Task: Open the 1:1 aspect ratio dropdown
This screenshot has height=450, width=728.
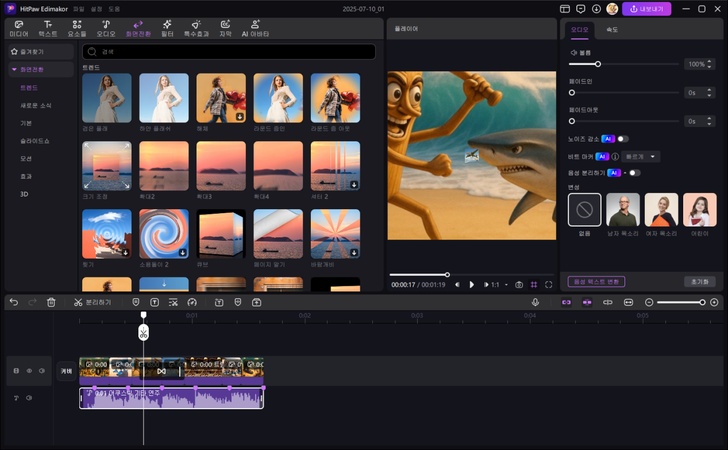Action: click(x=499, y=285)
